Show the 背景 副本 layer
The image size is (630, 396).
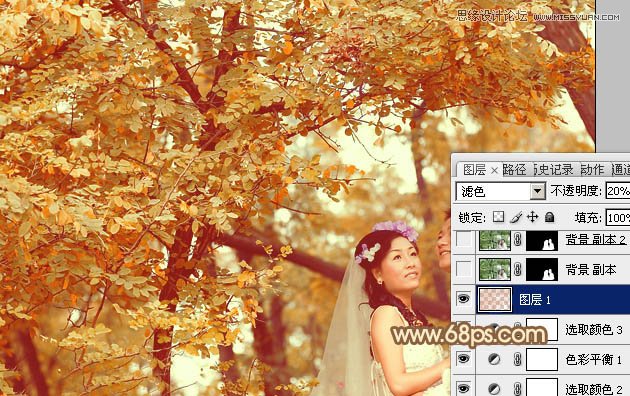(464, 269)
